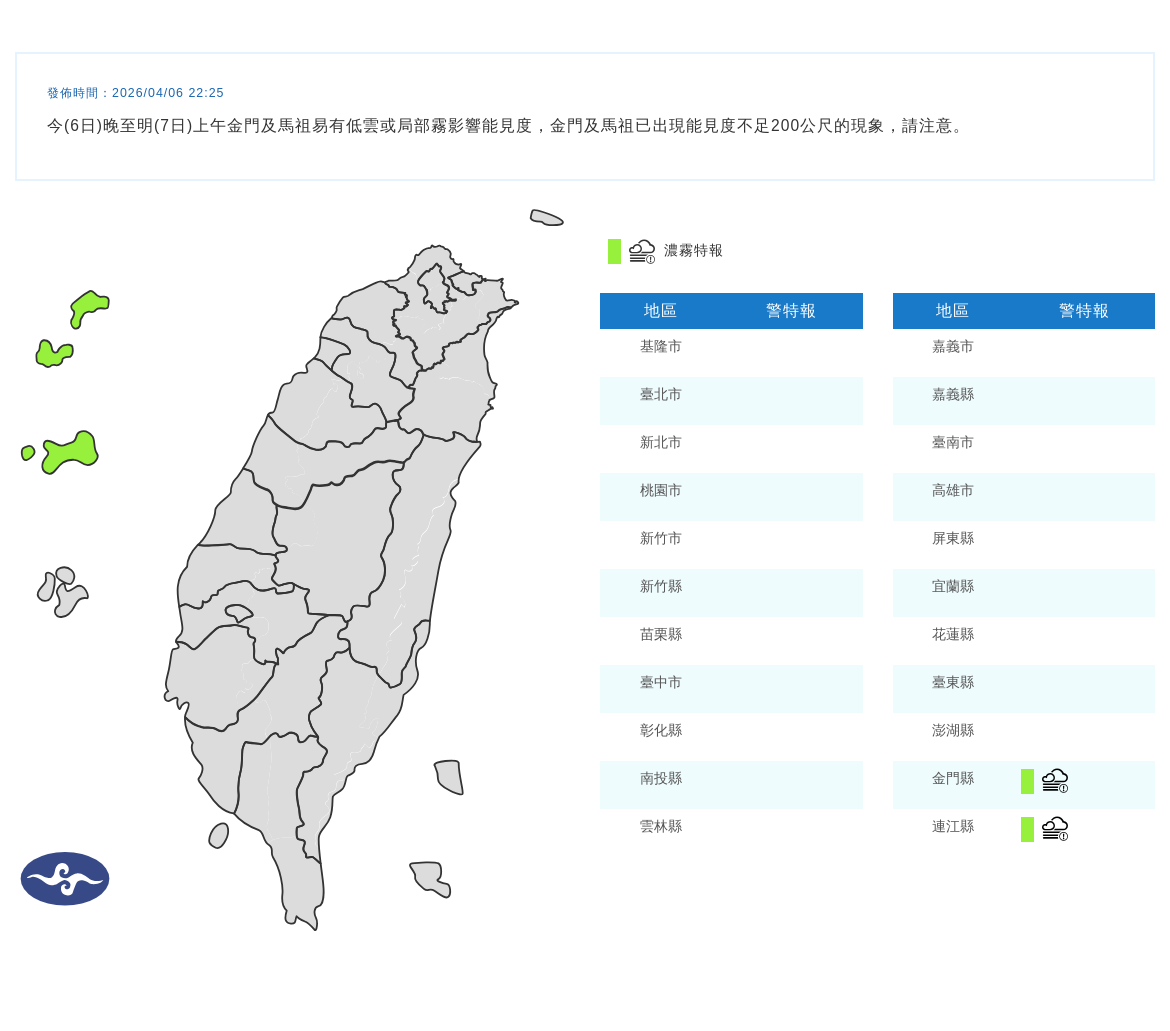Screen dimensions: 1170x1031
Task: Expand the 連江縣 warning row
Action: [x=951, y=827]
